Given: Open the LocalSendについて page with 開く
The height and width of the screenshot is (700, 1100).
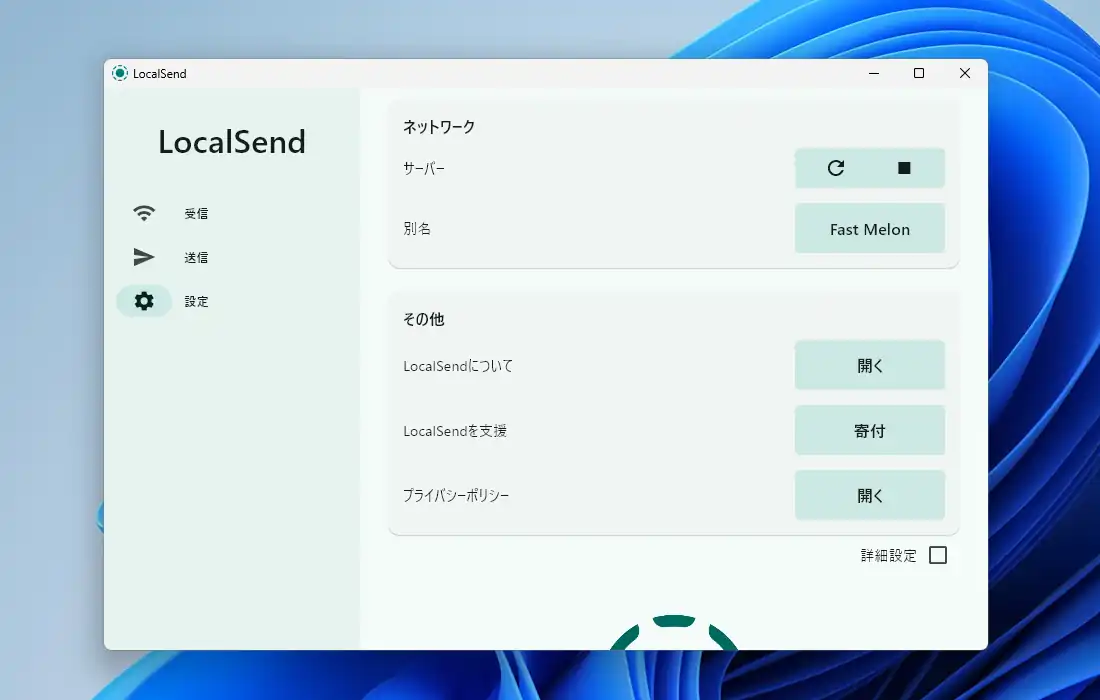Looking at the screenshot, I should [870, 366].
